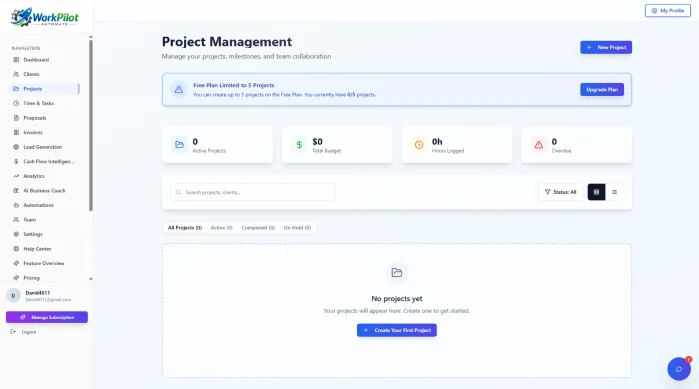Open the Dashboard sidebar icon
The image size is (699, 389).
pos(16,60)
